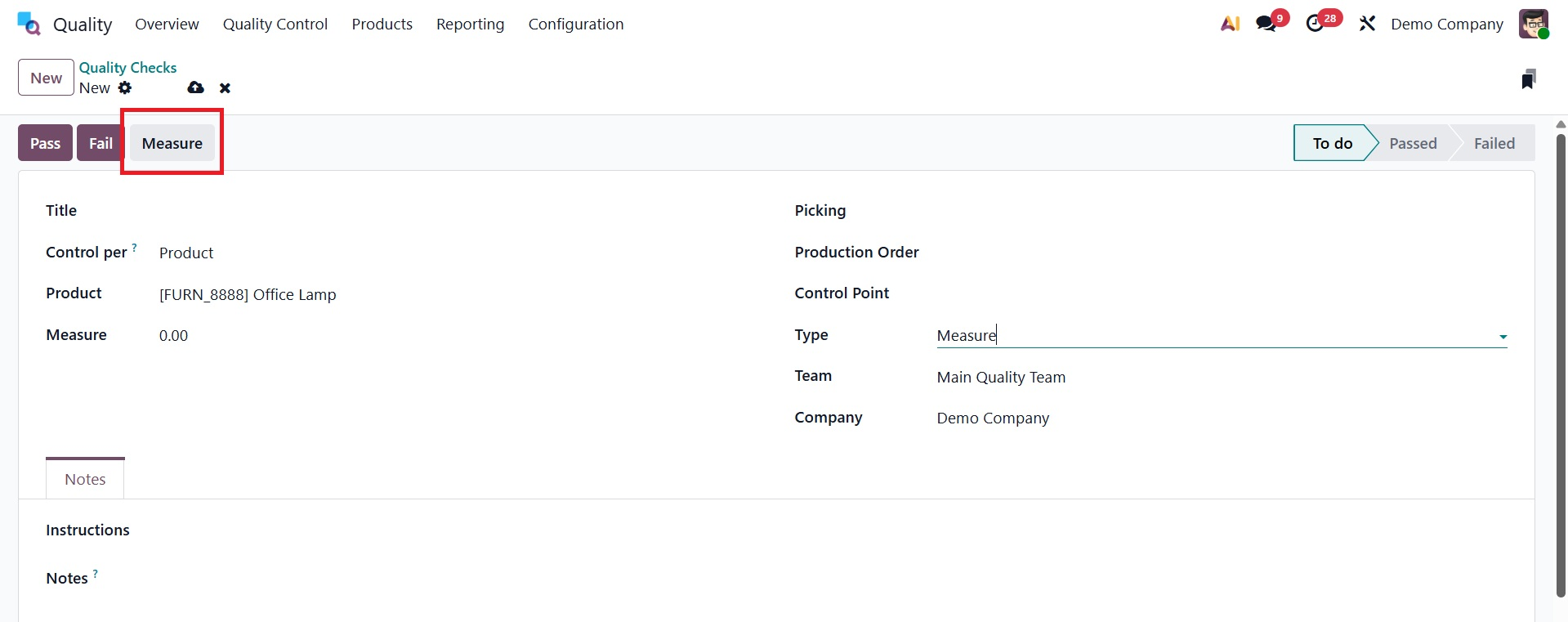Select the Notes tab
The image size is (1568, 622).
(85, 479)
